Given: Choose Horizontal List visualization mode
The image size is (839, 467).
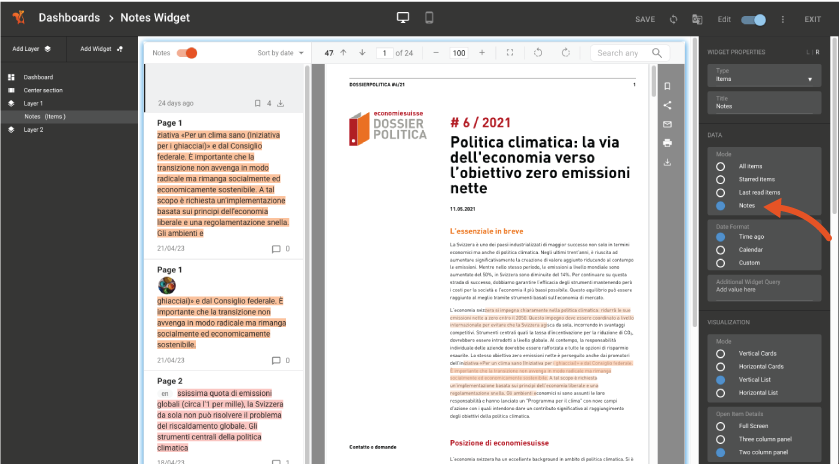Looking at the screenshot, I should 721,393.
